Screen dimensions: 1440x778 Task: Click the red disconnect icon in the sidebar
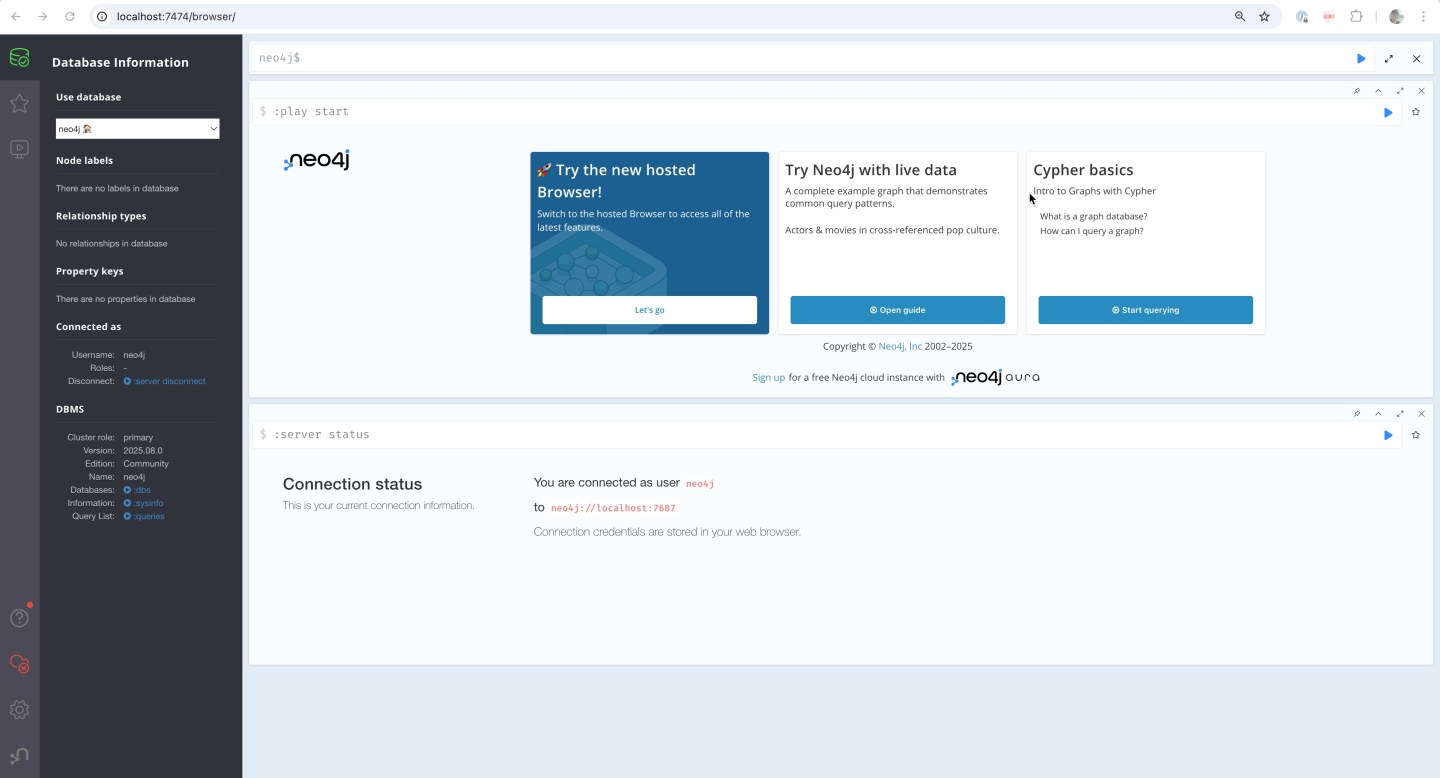(19, 663)
